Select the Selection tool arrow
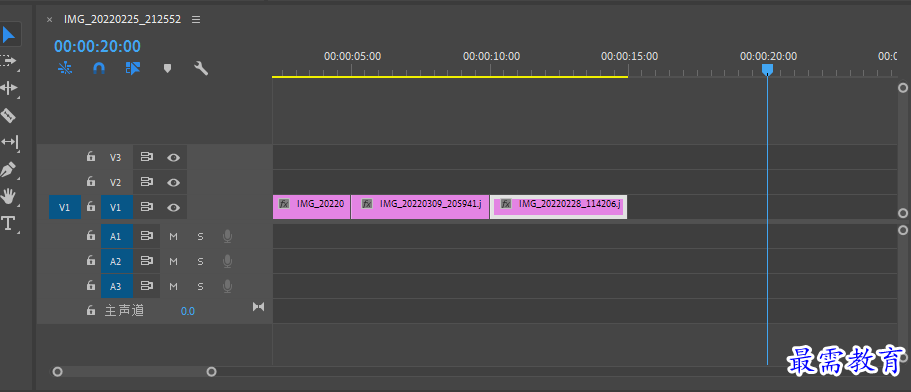Screen dimensions: 911x392 [x=8, y=35]
